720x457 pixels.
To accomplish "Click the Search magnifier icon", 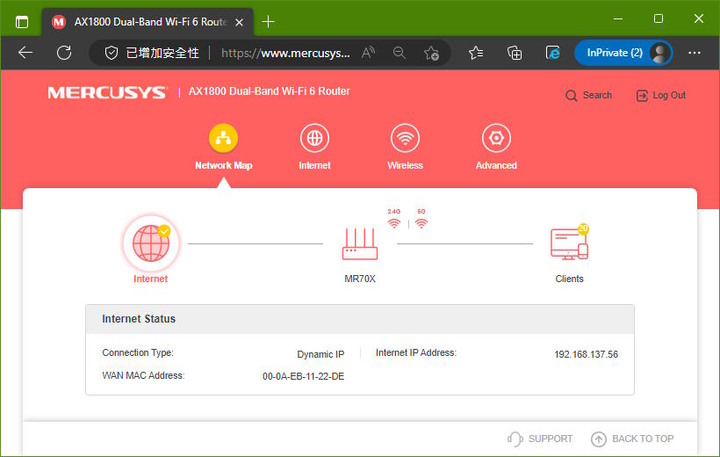I will tap(571, 96).
